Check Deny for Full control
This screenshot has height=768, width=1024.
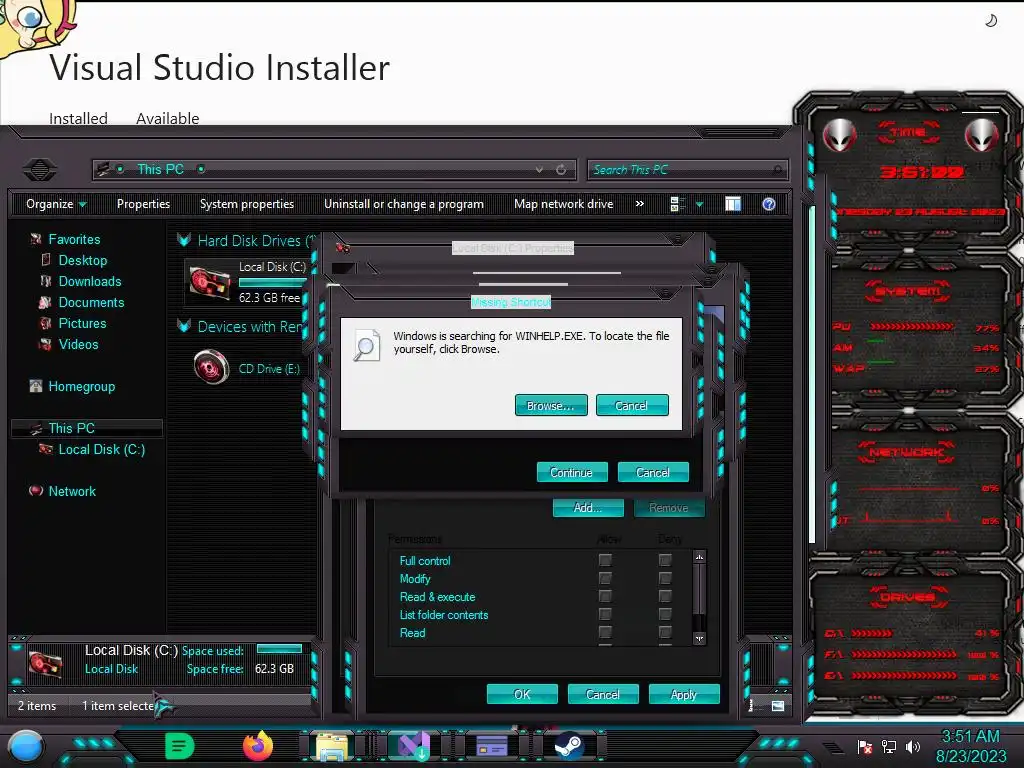pyautogui.click(x=665, y=560)
